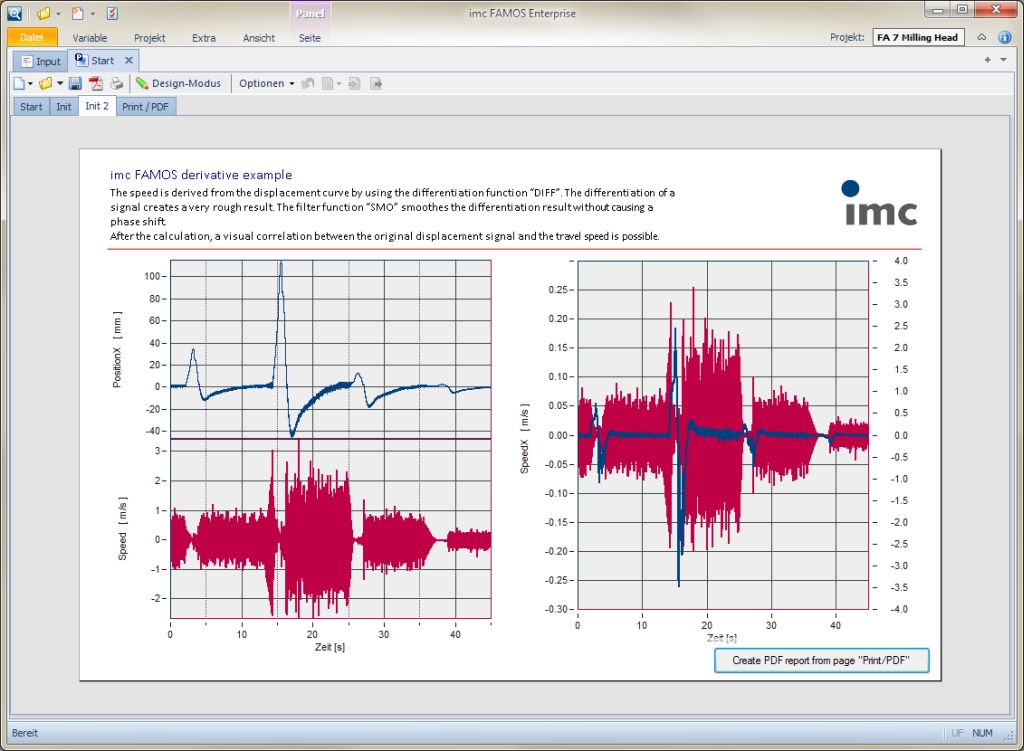Click the "SpeedX [m/s]" axis label
This screenshot has width=1024, height=751.
(524, 438)
